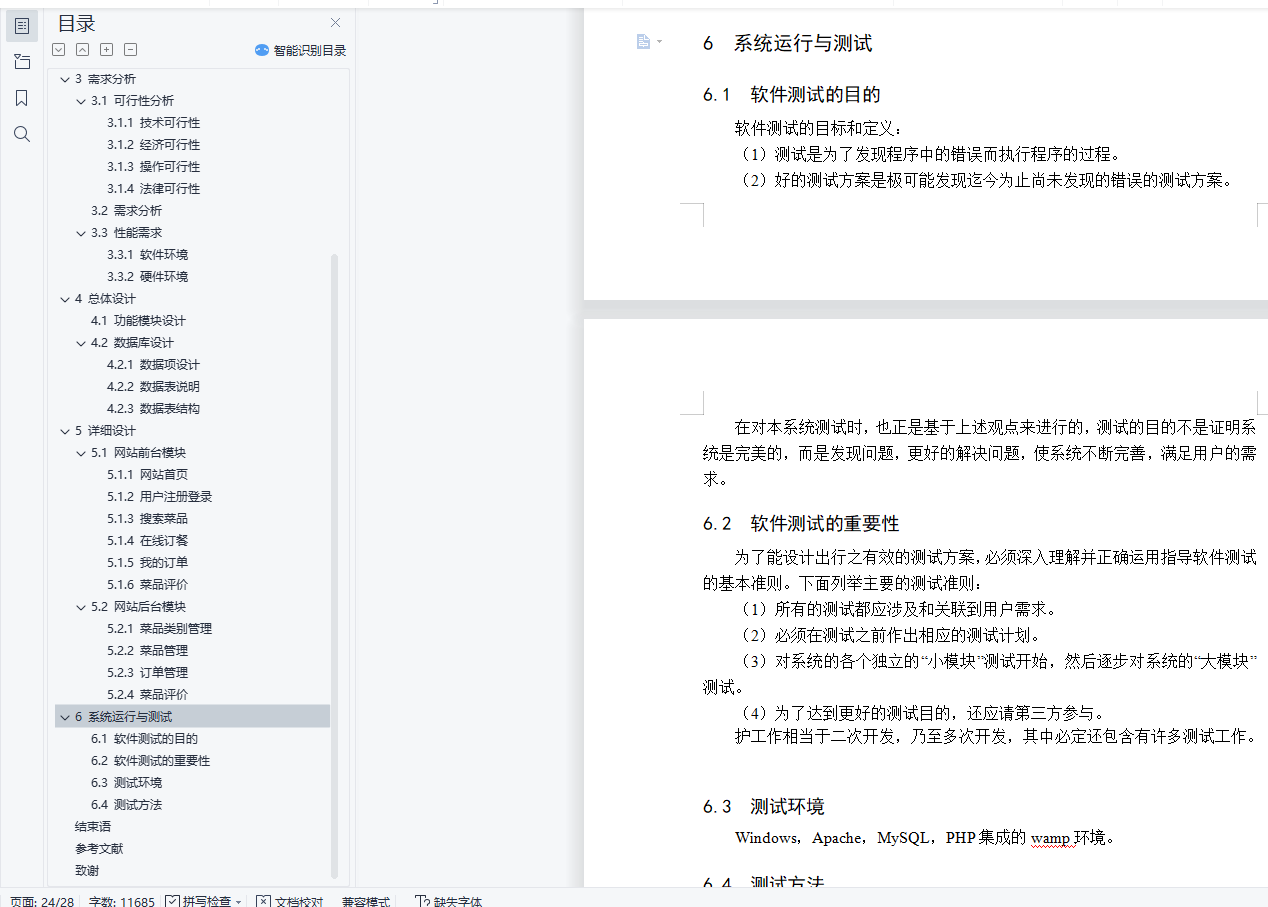Jump to 结束语 in outline

[x=93, y=827]
